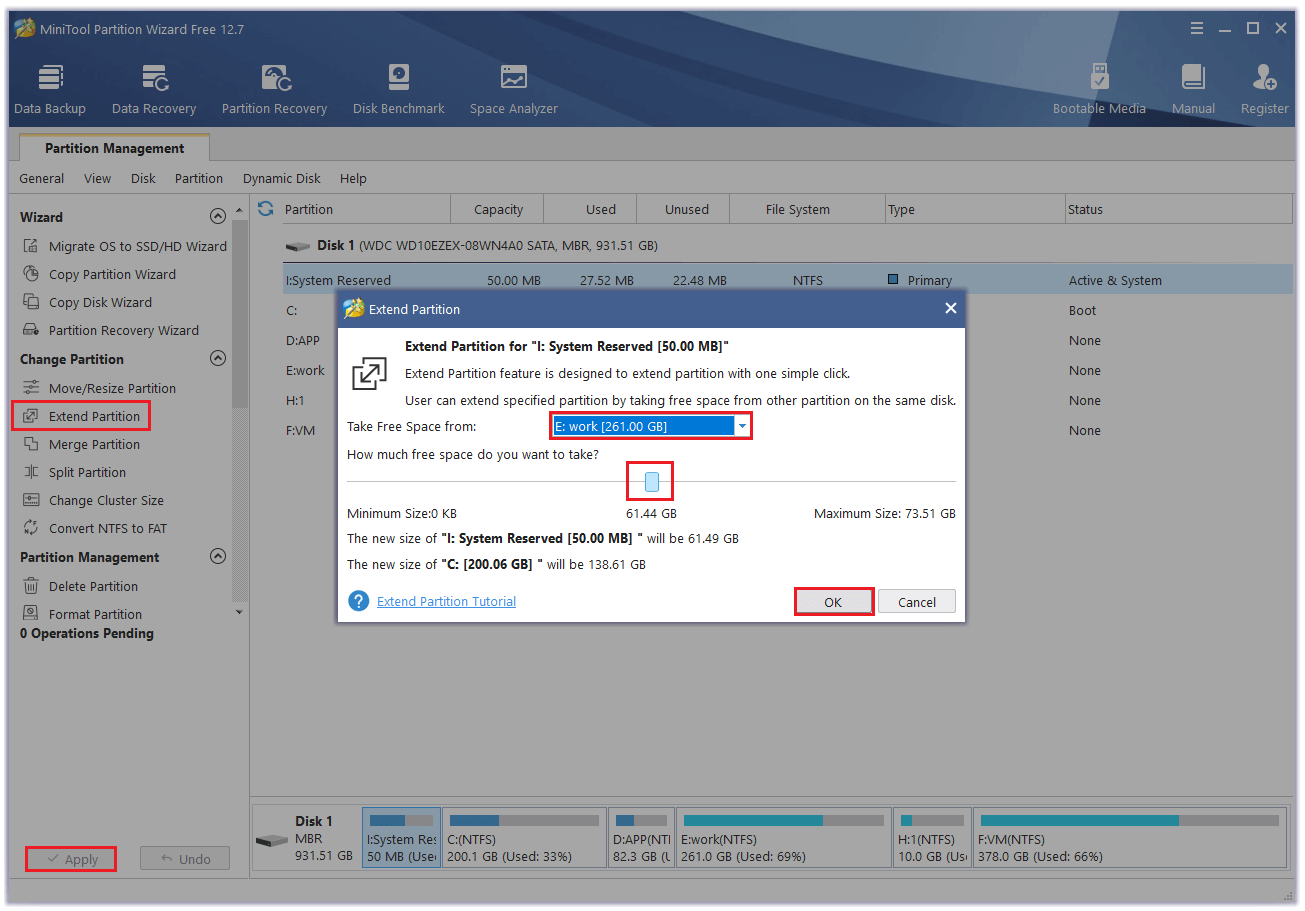Create Bootable Media
The width and height of the screenshot is (1305, 911).
(1099, 90)
